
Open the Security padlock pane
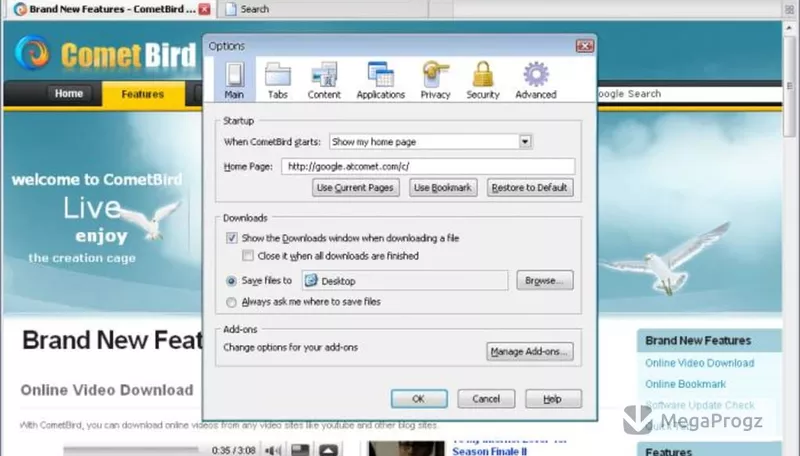click(483, 80)
